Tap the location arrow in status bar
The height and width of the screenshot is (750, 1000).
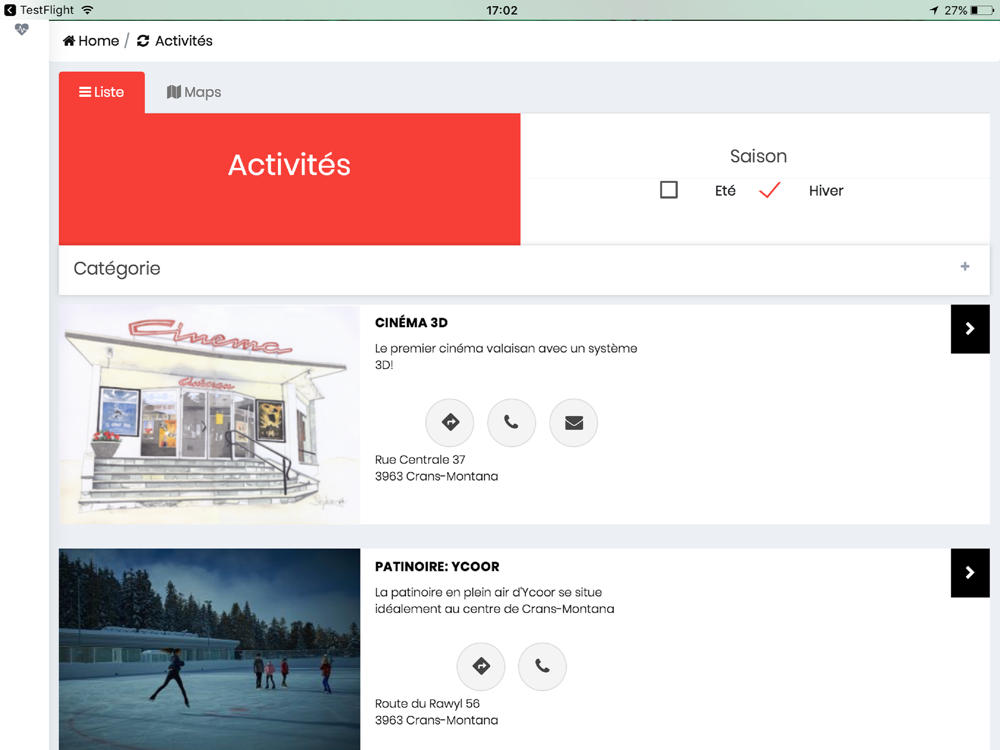coord(934,10)
